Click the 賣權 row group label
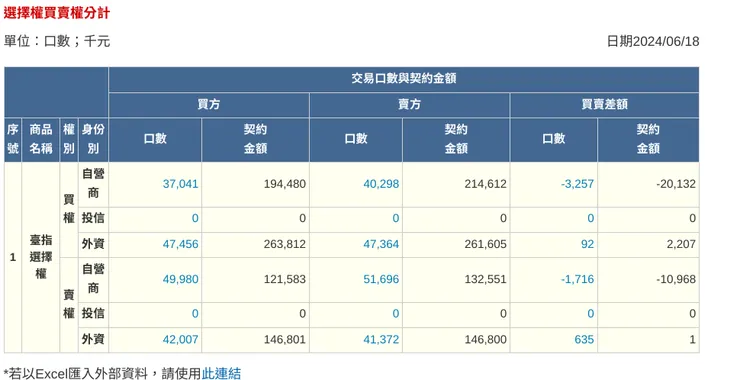740x380 pixels. pos(69,304)
